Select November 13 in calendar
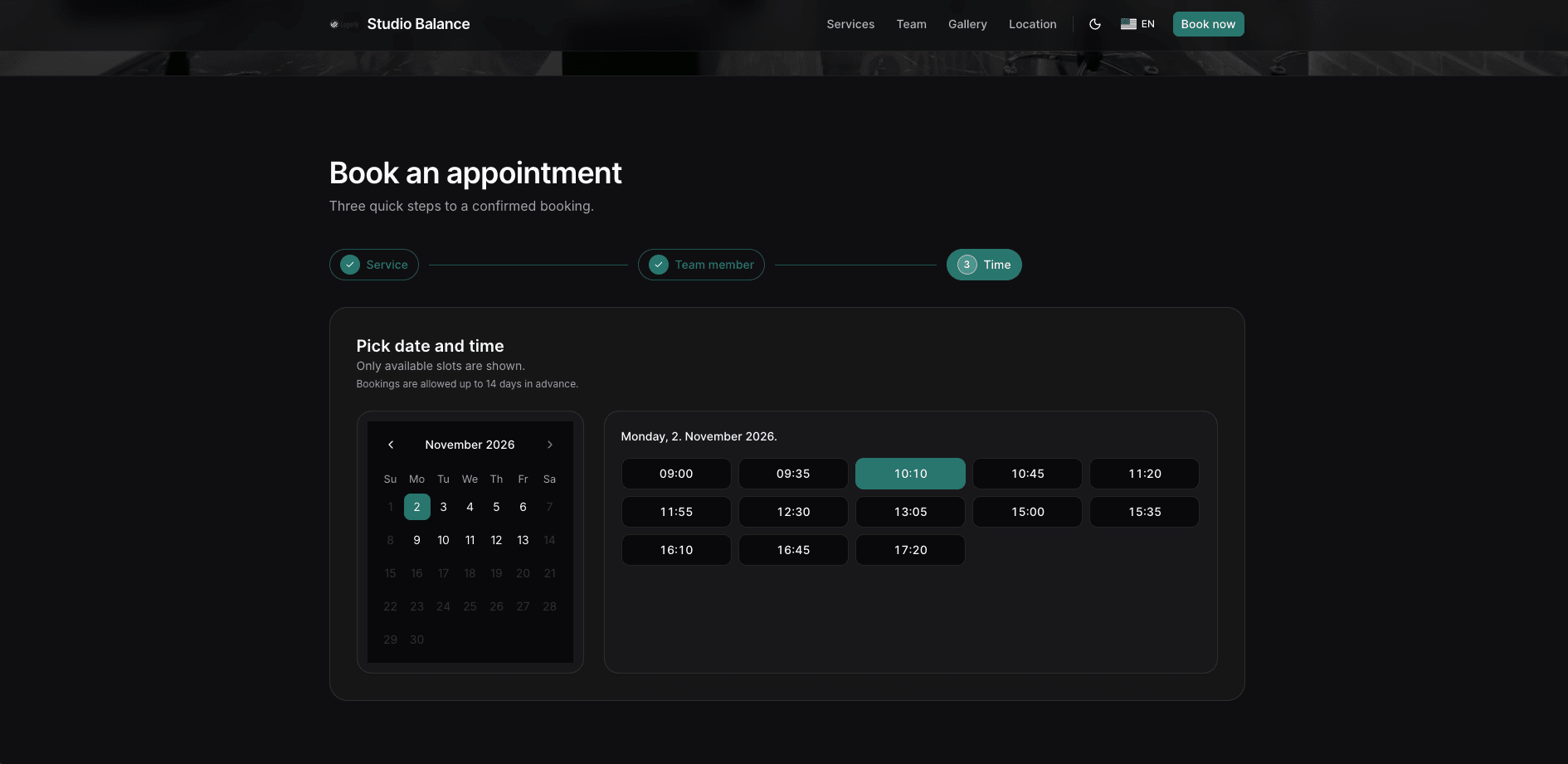 click(x=523, y=540)
